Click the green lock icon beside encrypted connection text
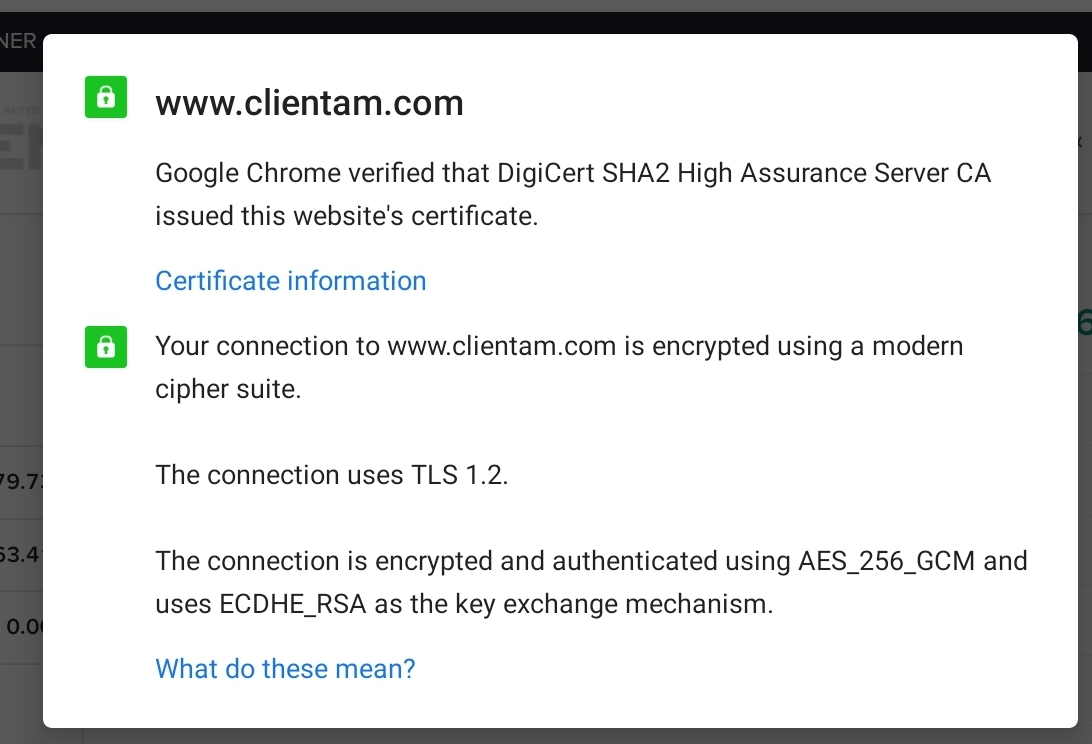The height and width of the screenshot is (744, 1092). [106, 347]
